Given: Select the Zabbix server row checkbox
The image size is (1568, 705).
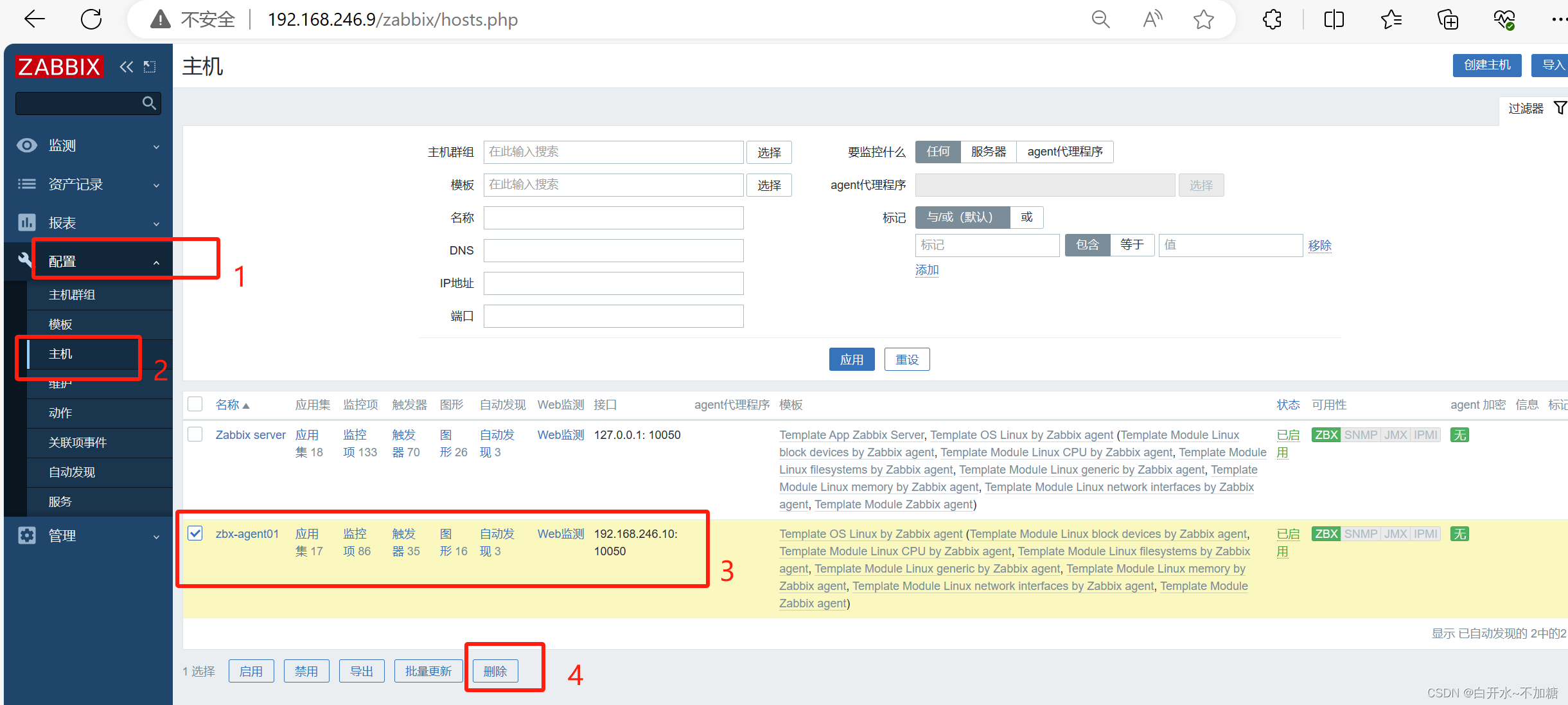Looking at the screenshot, I should (x=195, y=434).
